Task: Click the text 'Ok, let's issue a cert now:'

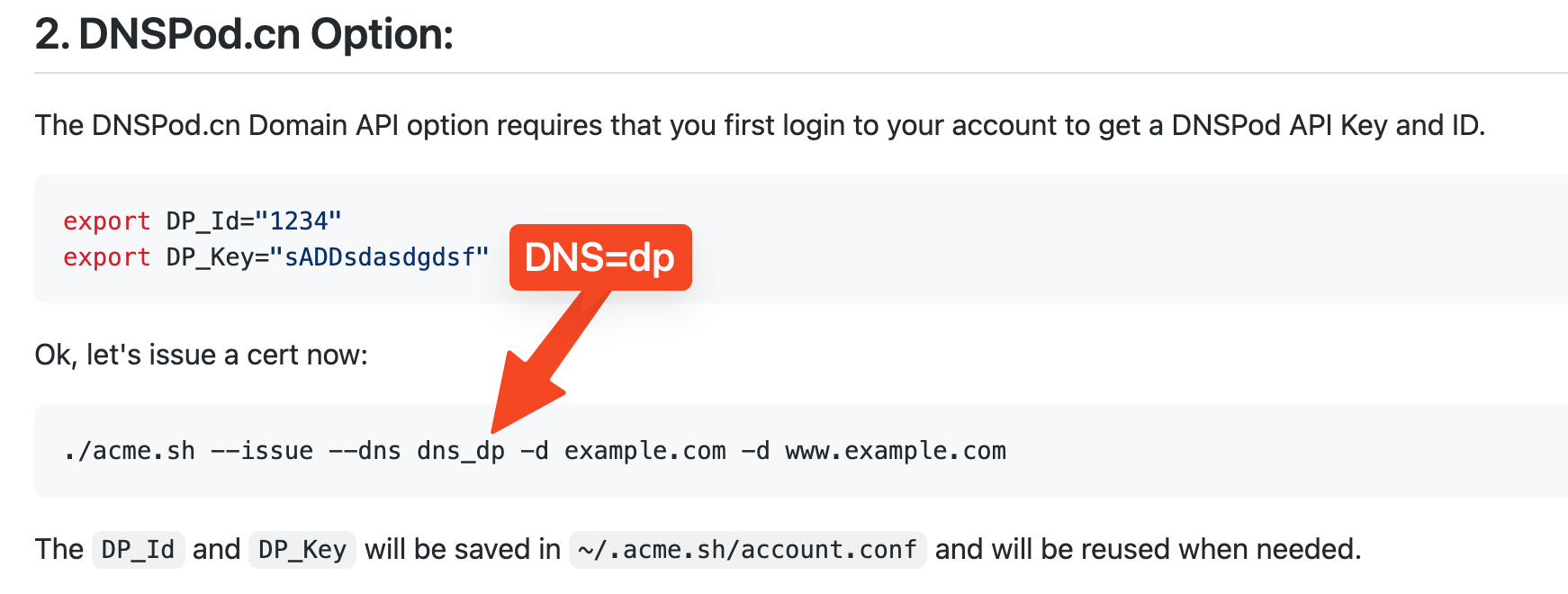Action: (202, 355)
